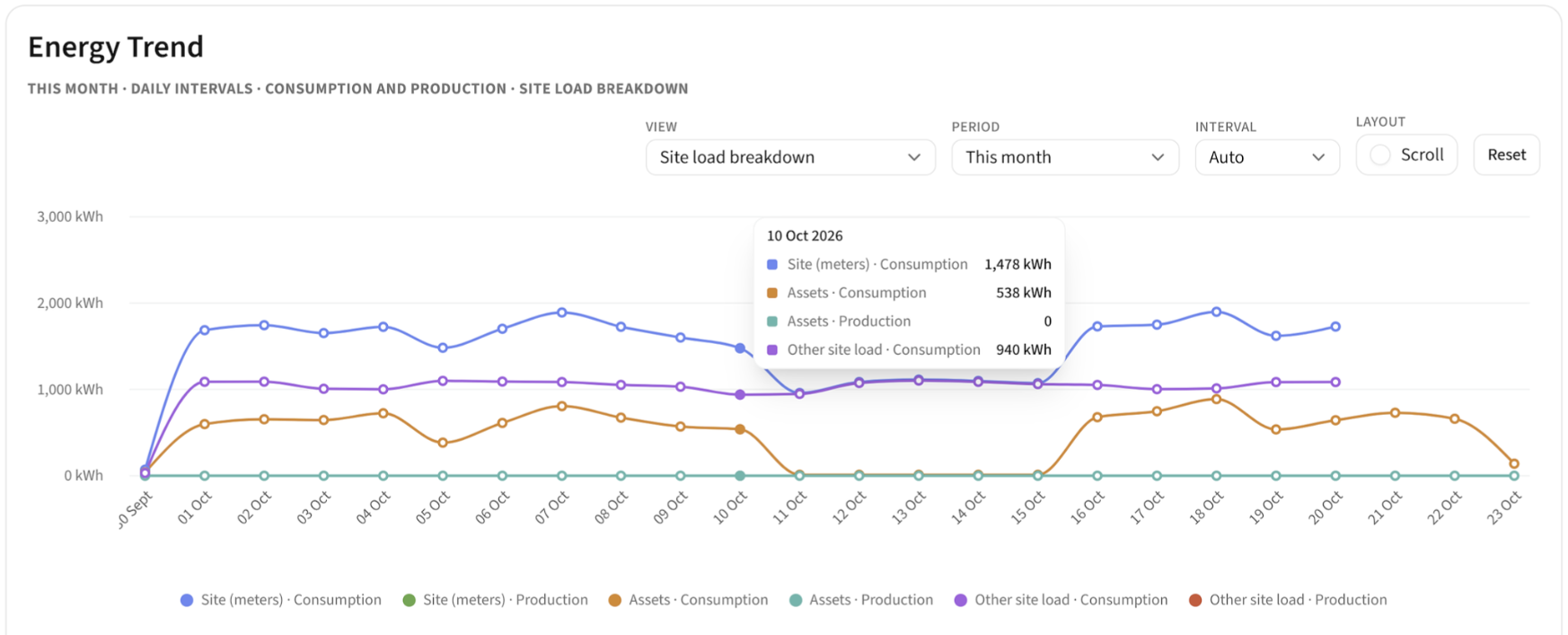The height and width of the screenshot is (635, 1568).
Task: Click the 01 Oct x-axis label
Action: click(194, 508)
